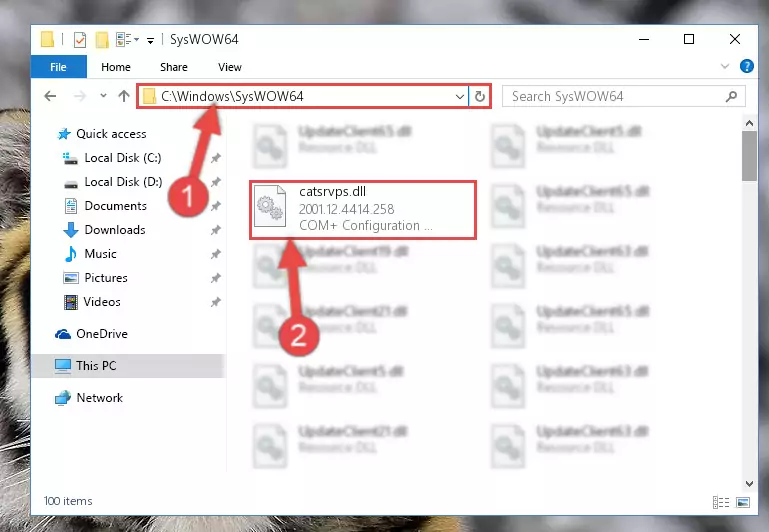This screenshot has height=532, width=769.
Task: Open the recent locations dropdown
Action: pos(103,96)
